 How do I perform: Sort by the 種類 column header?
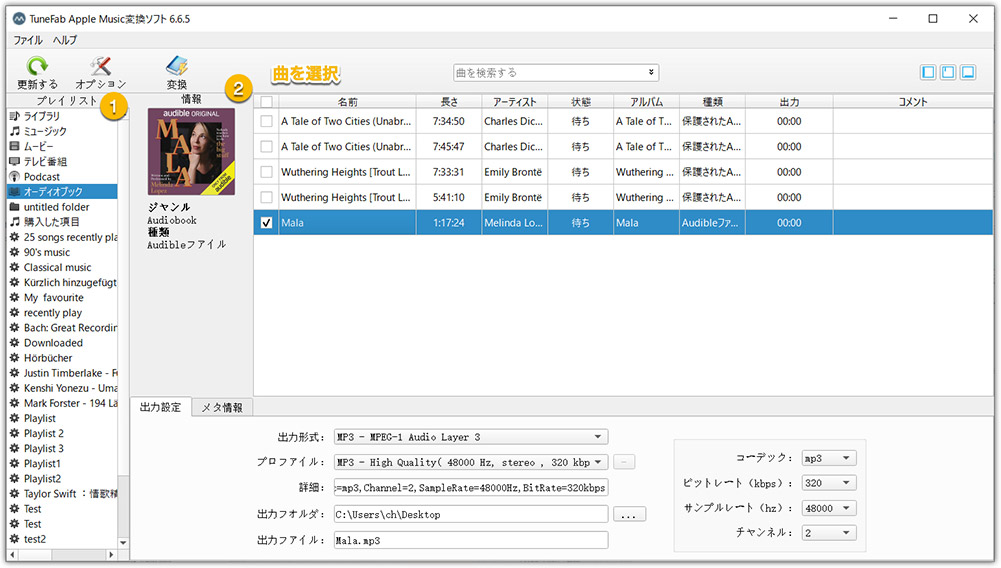712,102
